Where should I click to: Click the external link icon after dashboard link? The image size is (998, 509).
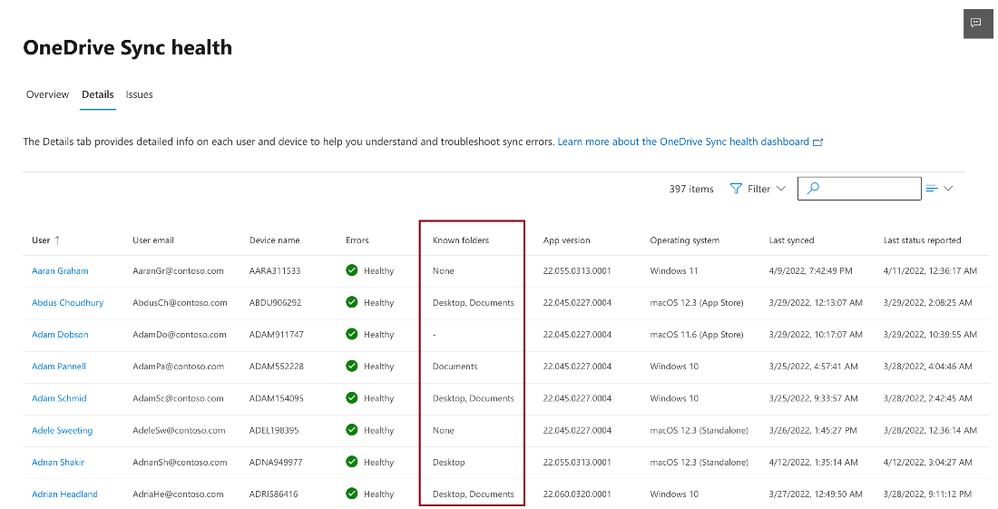[x=819, y=142]
